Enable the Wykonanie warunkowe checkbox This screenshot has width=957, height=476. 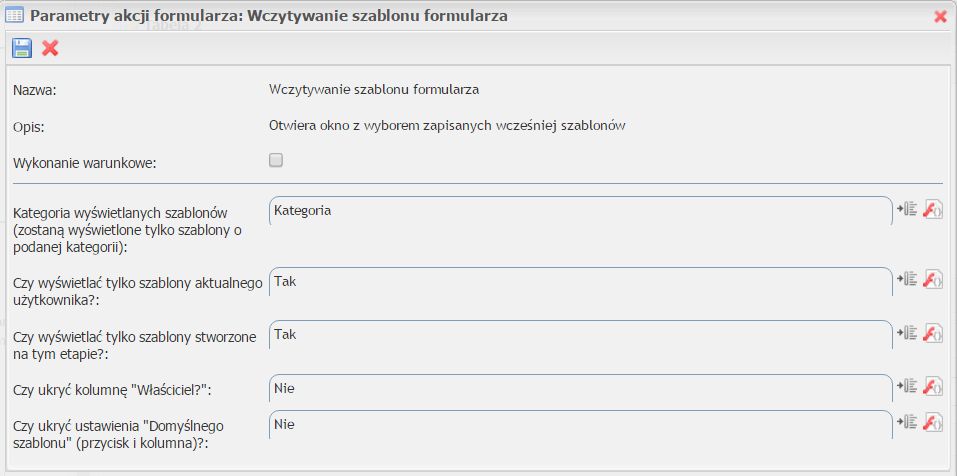pos(276,159)
